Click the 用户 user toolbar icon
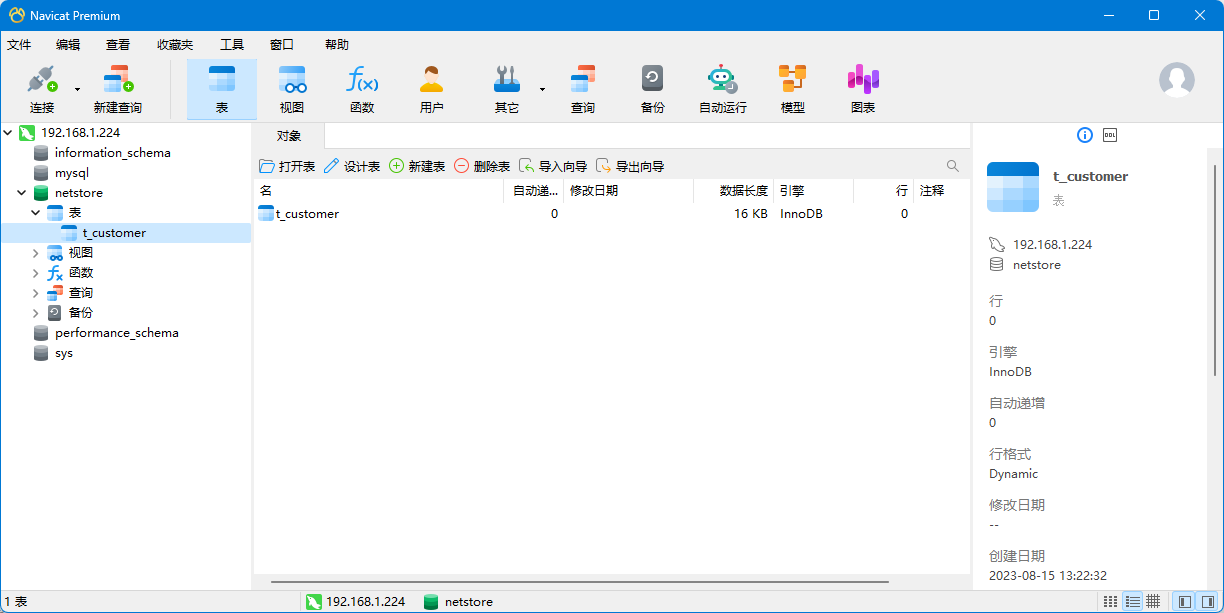This screenshot has width=1224, height=613. coord(432,88)
